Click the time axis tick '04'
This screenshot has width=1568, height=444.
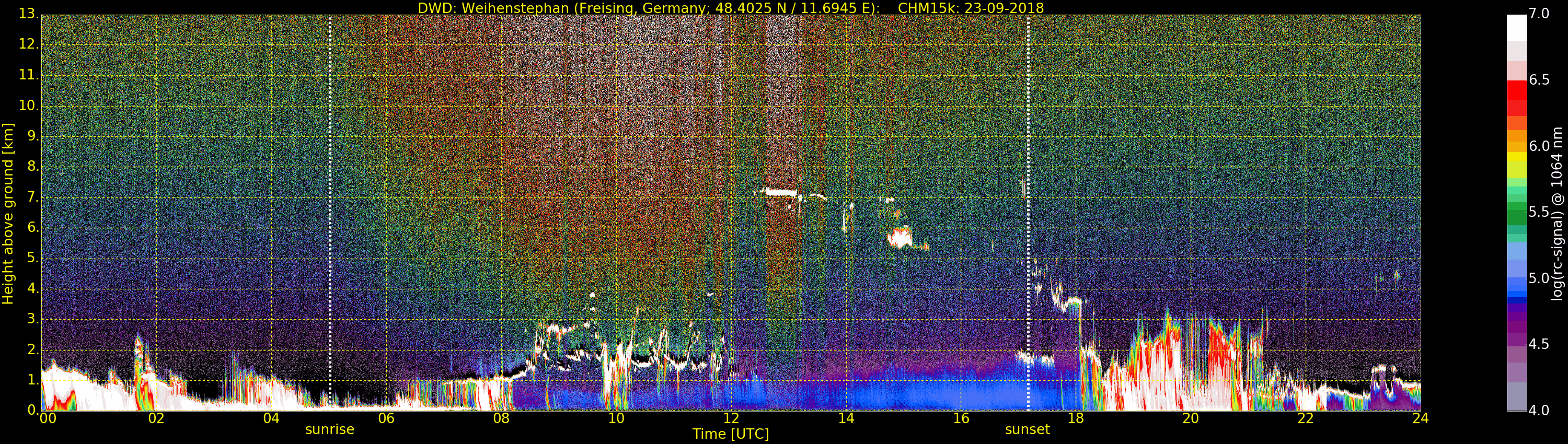click(x=271, y=418)
